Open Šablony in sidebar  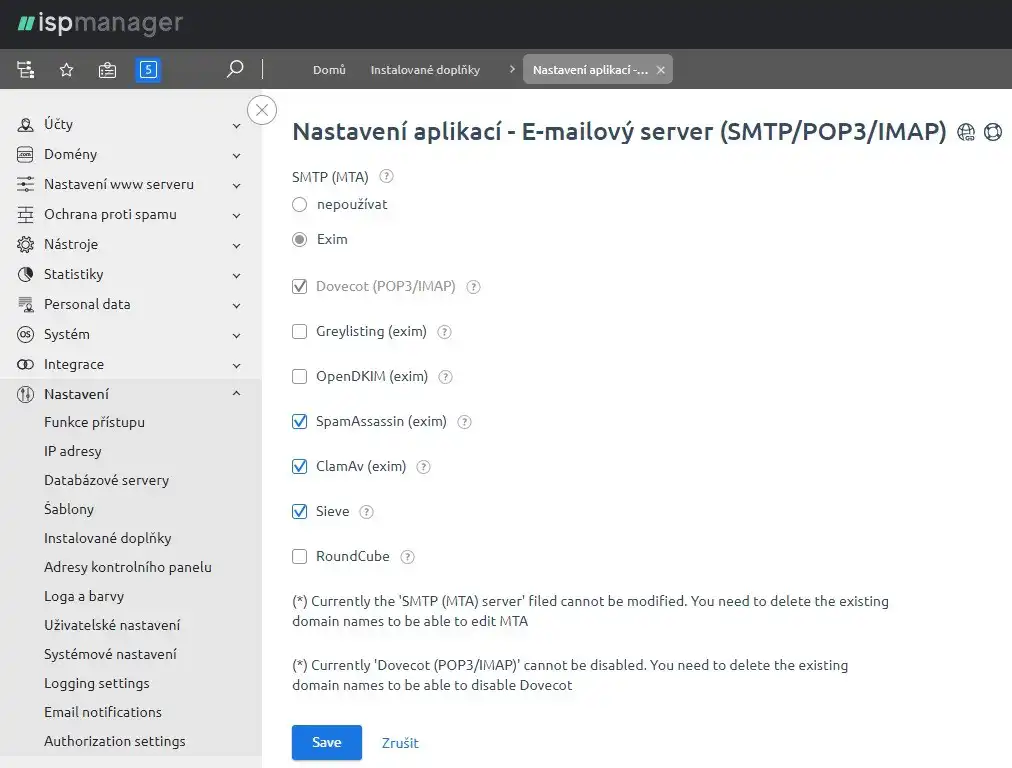pyautogui.click(x=69, y=509)
